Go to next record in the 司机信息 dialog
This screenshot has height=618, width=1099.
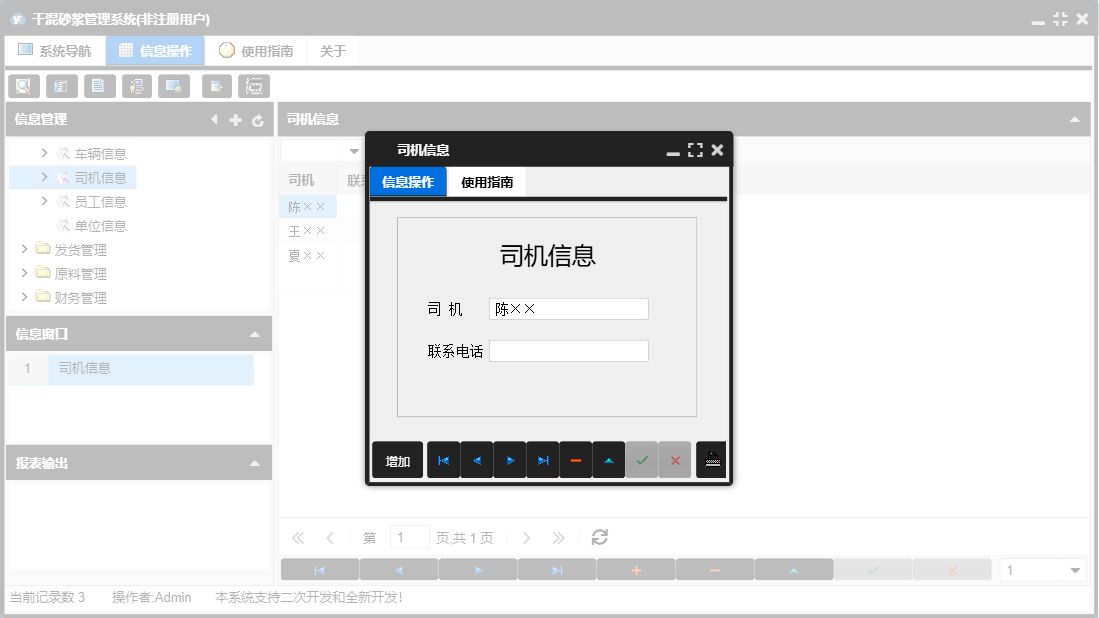[x=510, y=459]
